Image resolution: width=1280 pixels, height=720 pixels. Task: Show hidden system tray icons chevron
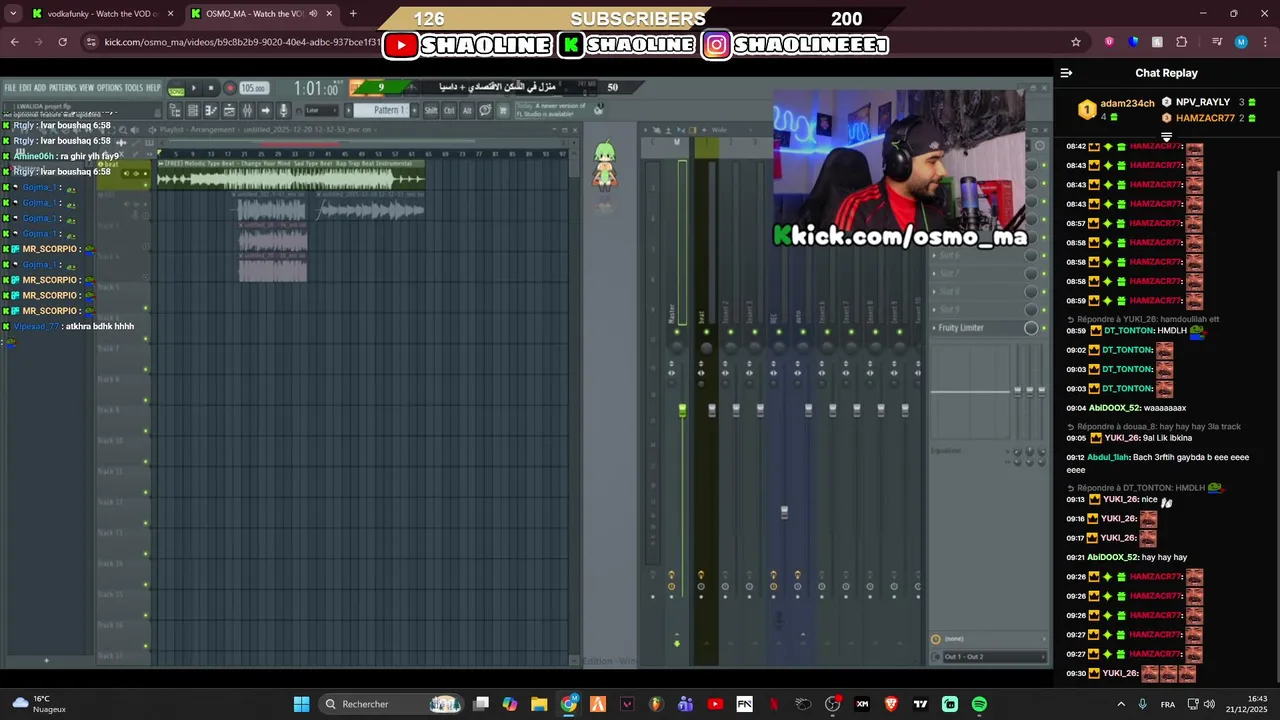1120,704
